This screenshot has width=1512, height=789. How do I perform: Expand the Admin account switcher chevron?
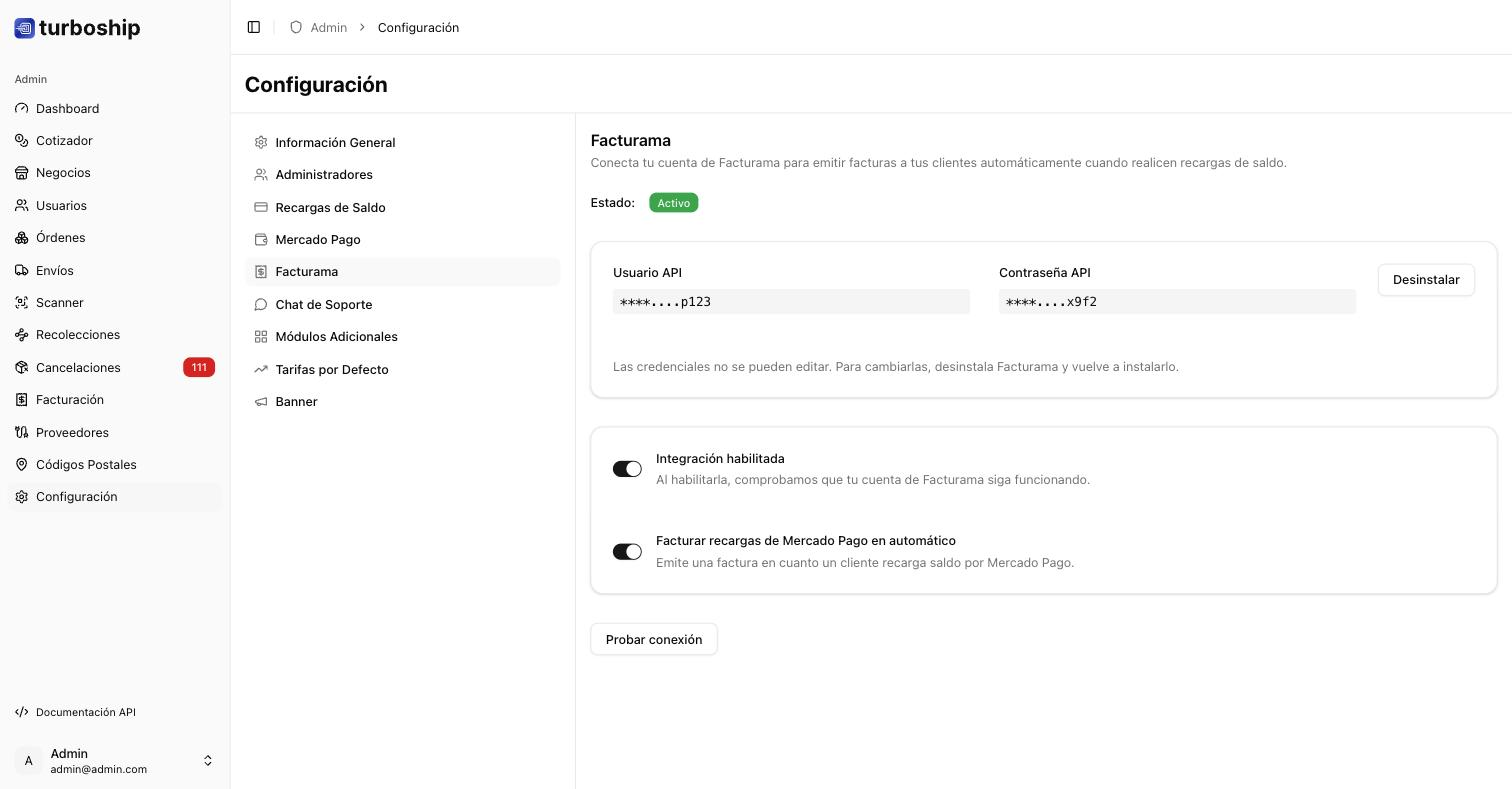coord(208,761)
